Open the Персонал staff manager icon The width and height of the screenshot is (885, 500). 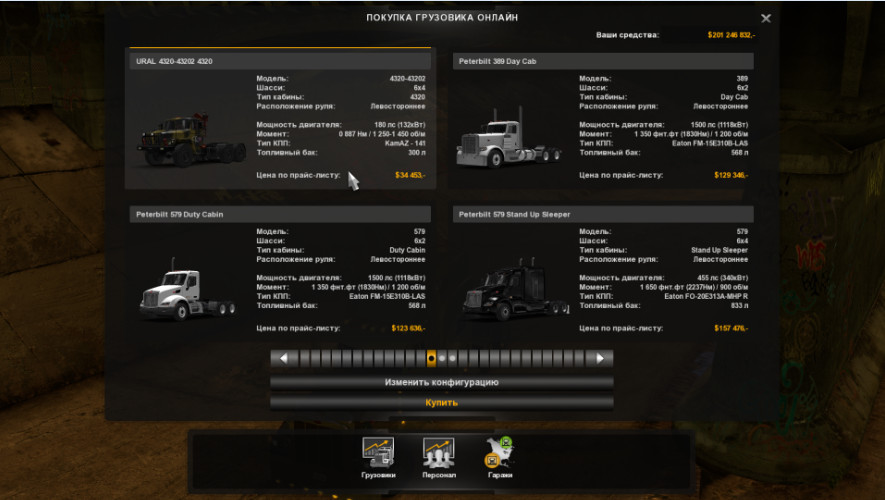pyautogui.click(x=438, y=453)
